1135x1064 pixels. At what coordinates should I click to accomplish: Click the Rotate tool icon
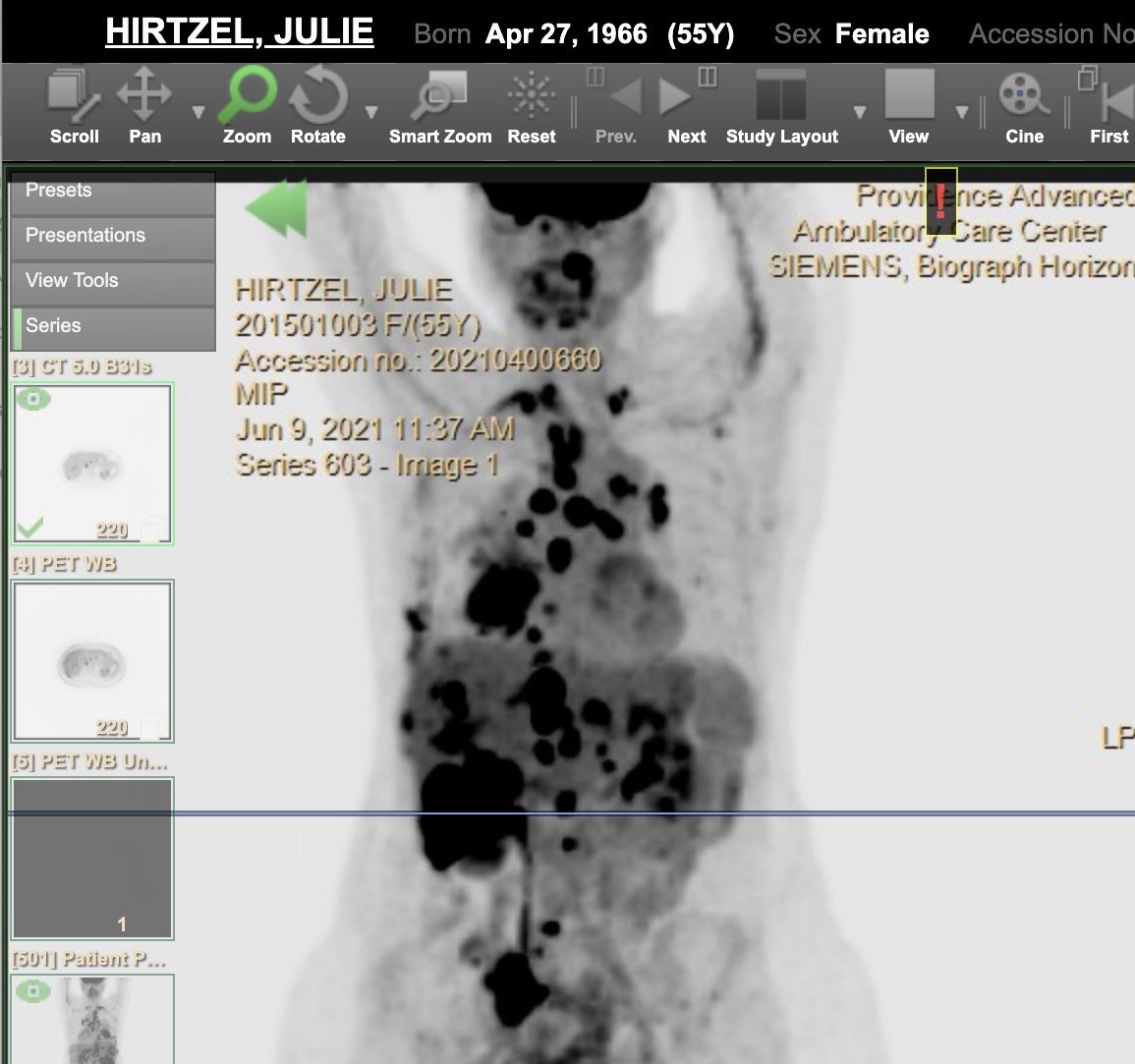(317, 108)
